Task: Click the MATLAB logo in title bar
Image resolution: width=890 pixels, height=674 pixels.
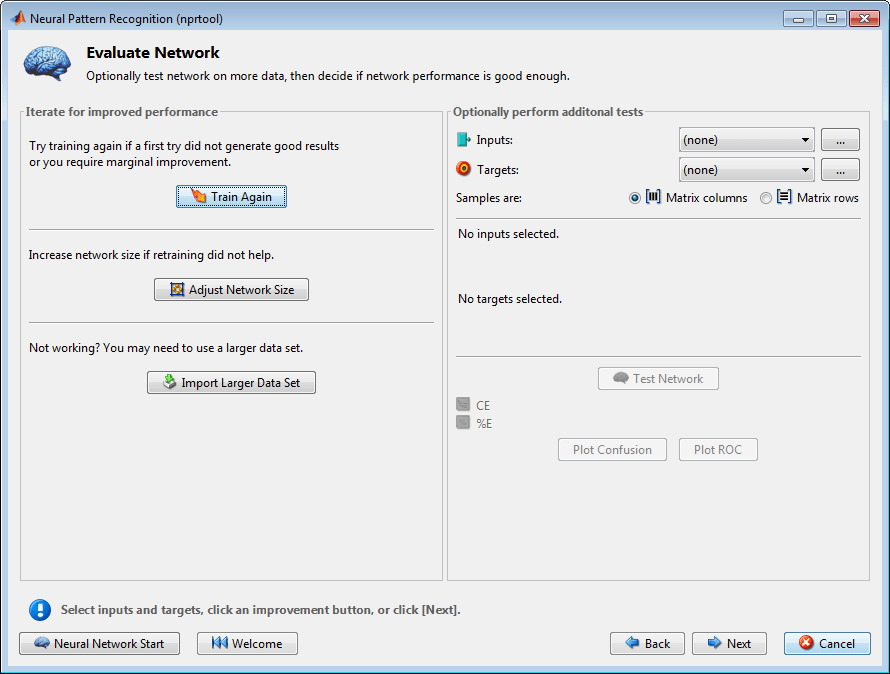Action: 18,18
